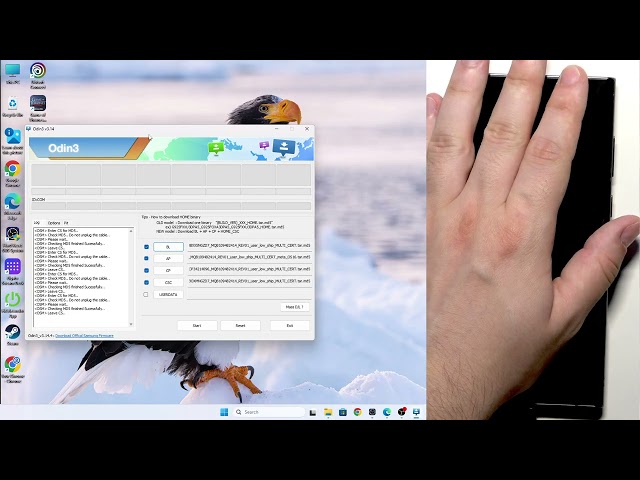Click the CP file button
The width and height of the screenshot is (640, 480).
point(168,270)
